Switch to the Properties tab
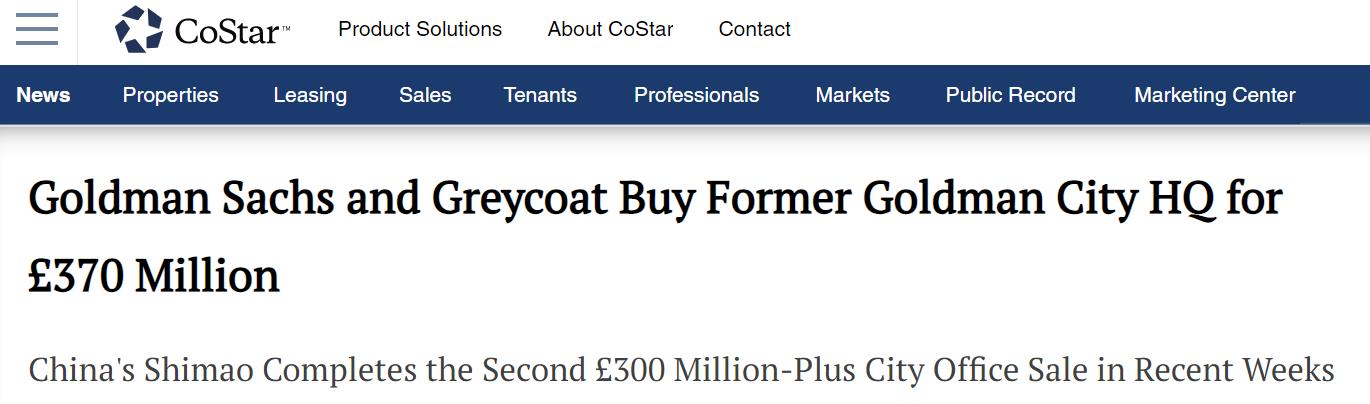This screenshot has height=404, width=1370. [x=170, y=95]
